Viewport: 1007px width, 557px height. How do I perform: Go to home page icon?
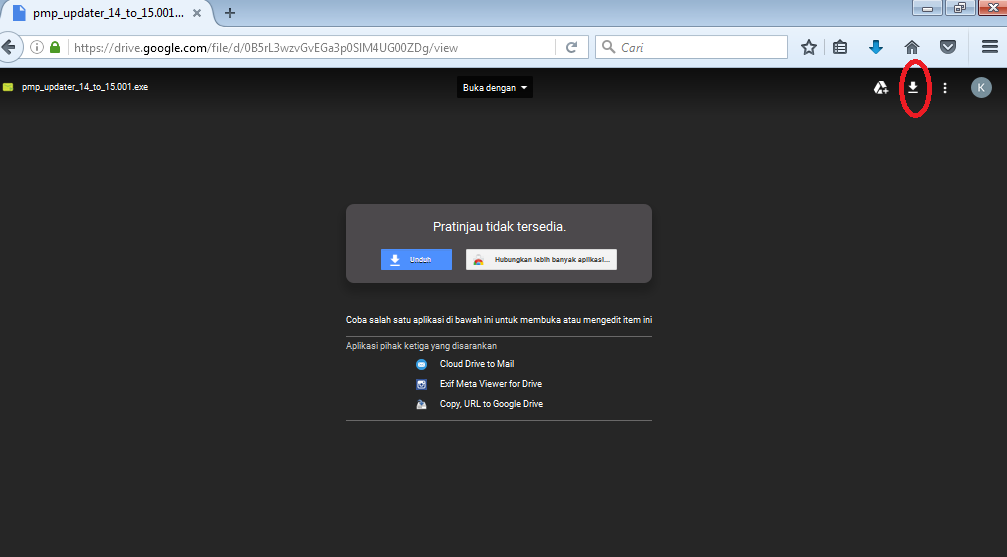[911, 47]
